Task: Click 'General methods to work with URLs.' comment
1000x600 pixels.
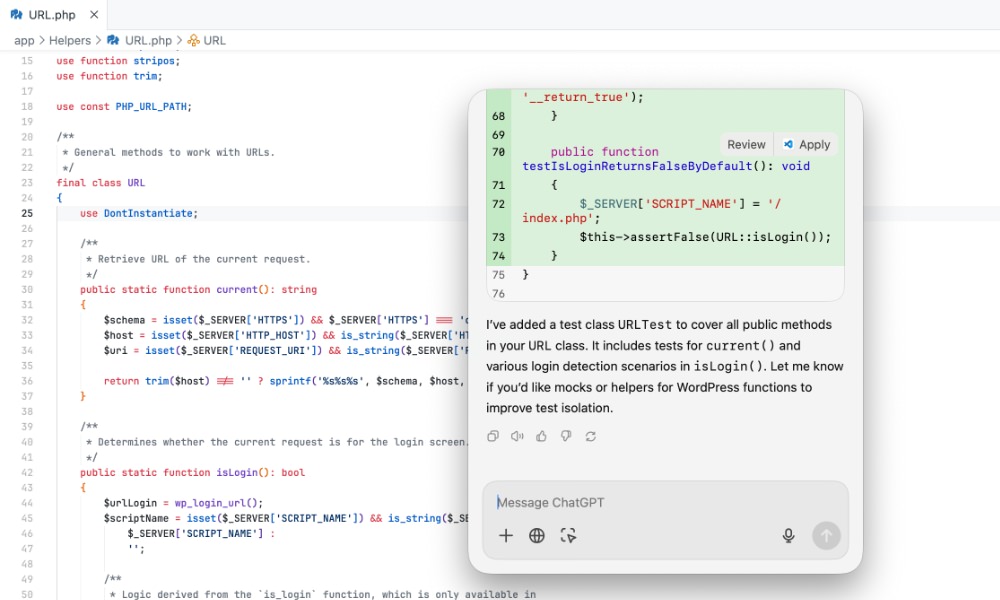Action: click(174, 152)
